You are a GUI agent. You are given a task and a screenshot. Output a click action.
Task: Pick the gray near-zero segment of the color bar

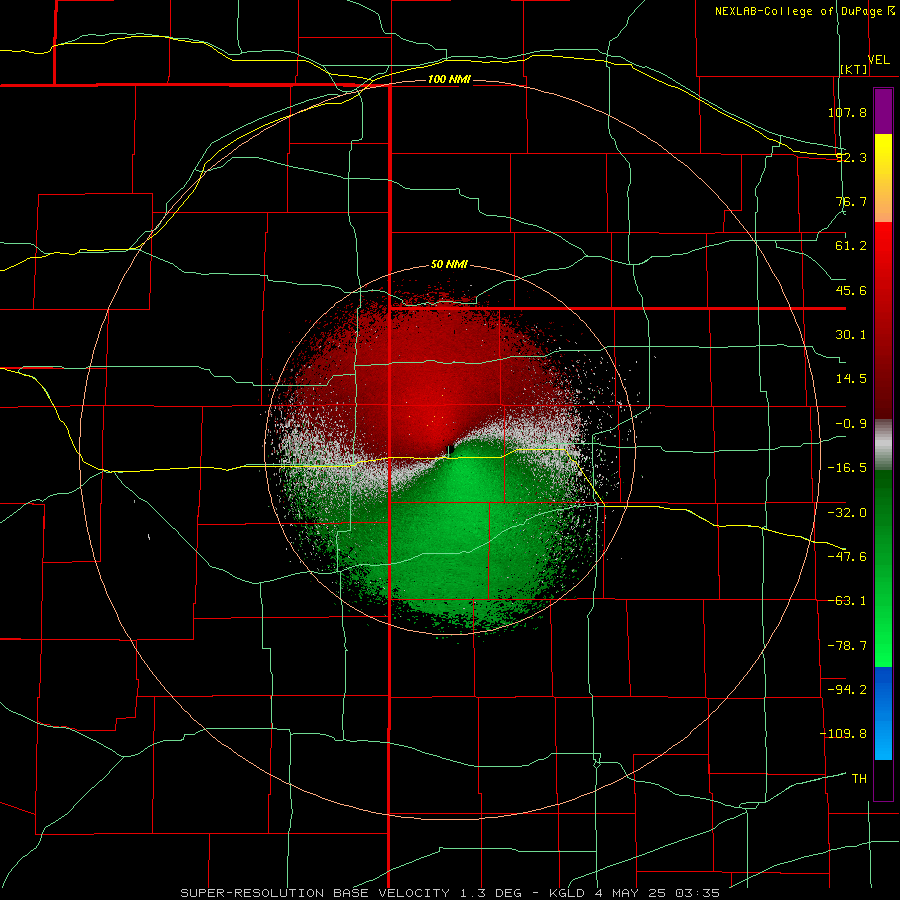point(883,444)
